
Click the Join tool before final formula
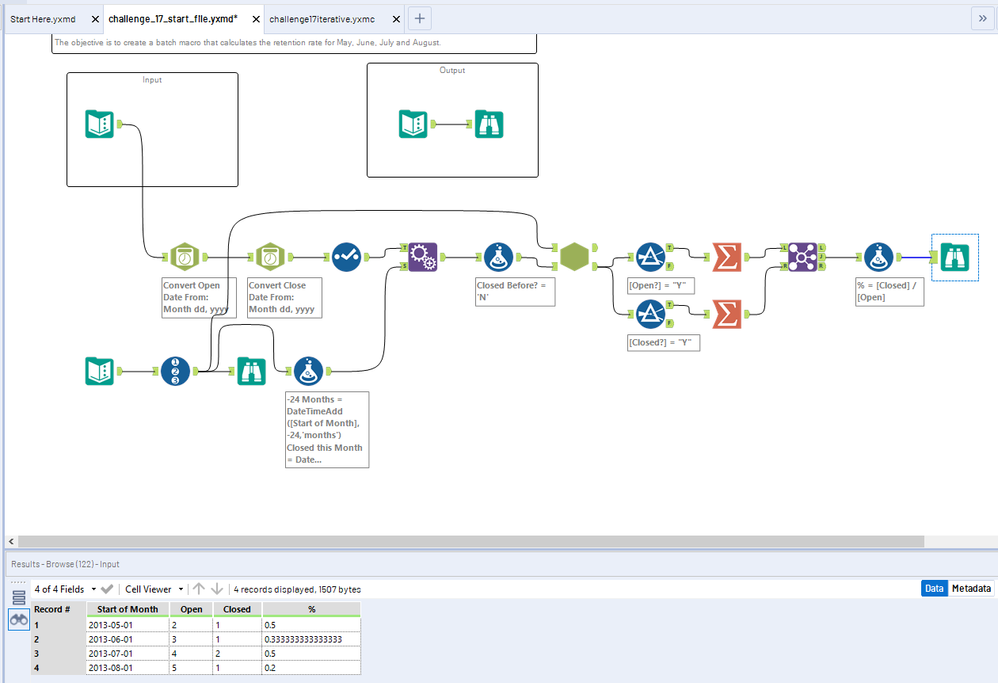click(x=803, y=257)
